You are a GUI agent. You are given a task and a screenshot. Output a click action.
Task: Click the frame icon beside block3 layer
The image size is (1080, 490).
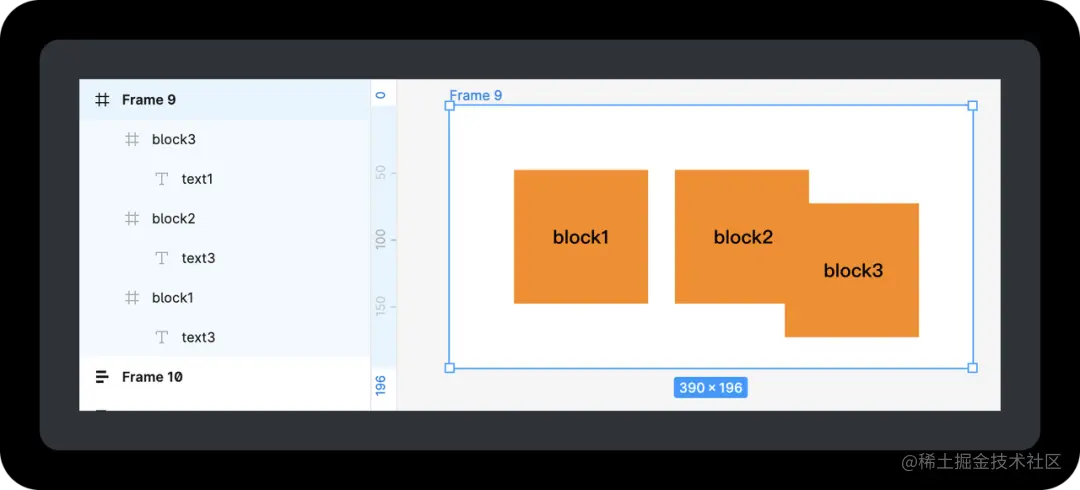pyautogui.click(x=132, y=139)
